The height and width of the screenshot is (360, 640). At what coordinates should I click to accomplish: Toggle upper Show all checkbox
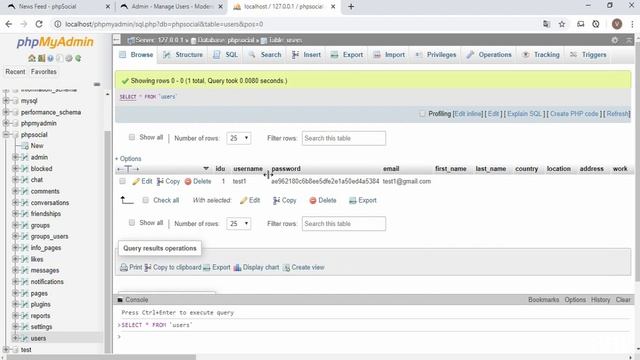click(x=131, y=137)
